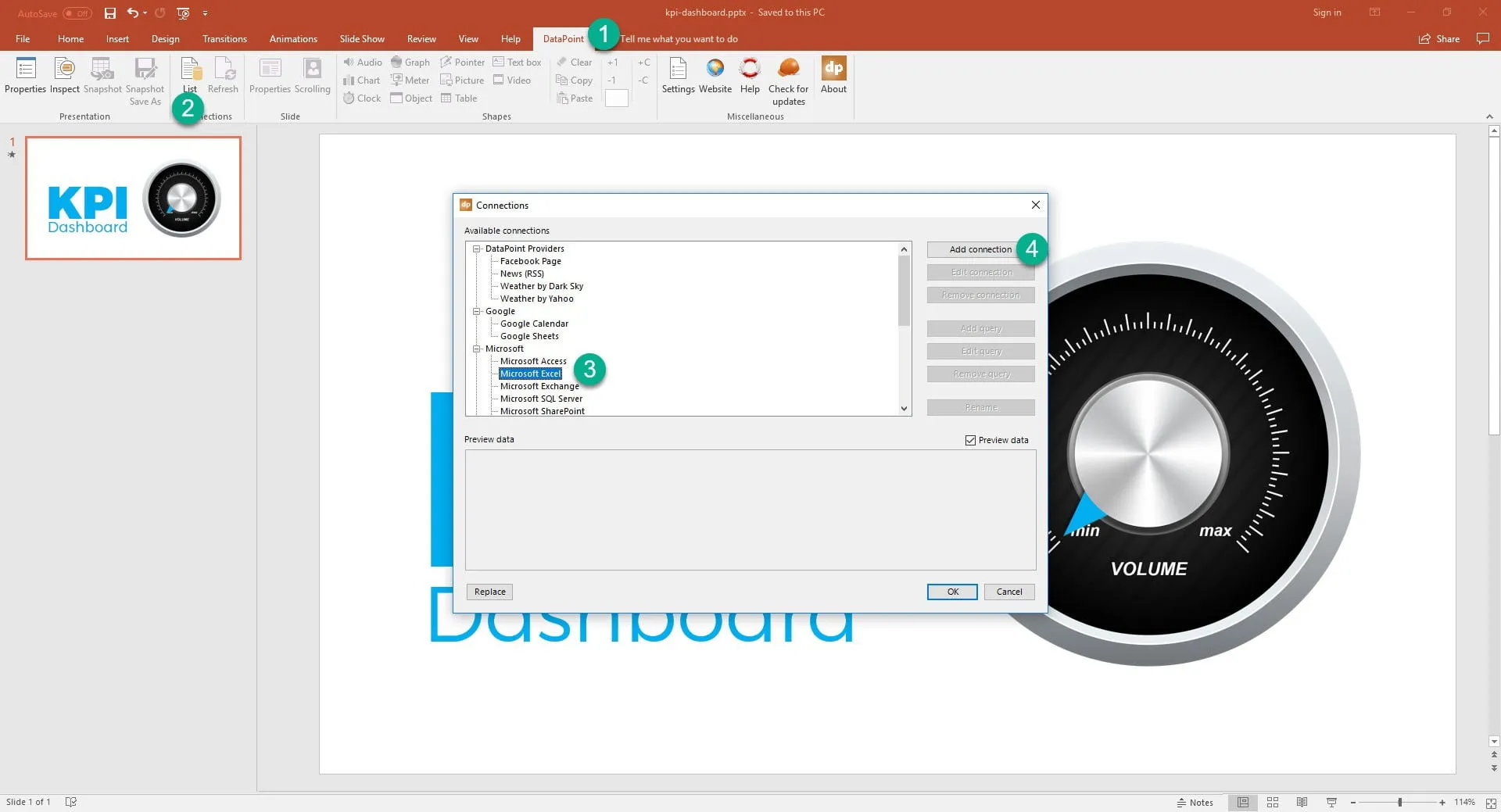This screenshot has height=812, width=1501.
Task: Switch to the Animations tab
Action: coord(293,39)
